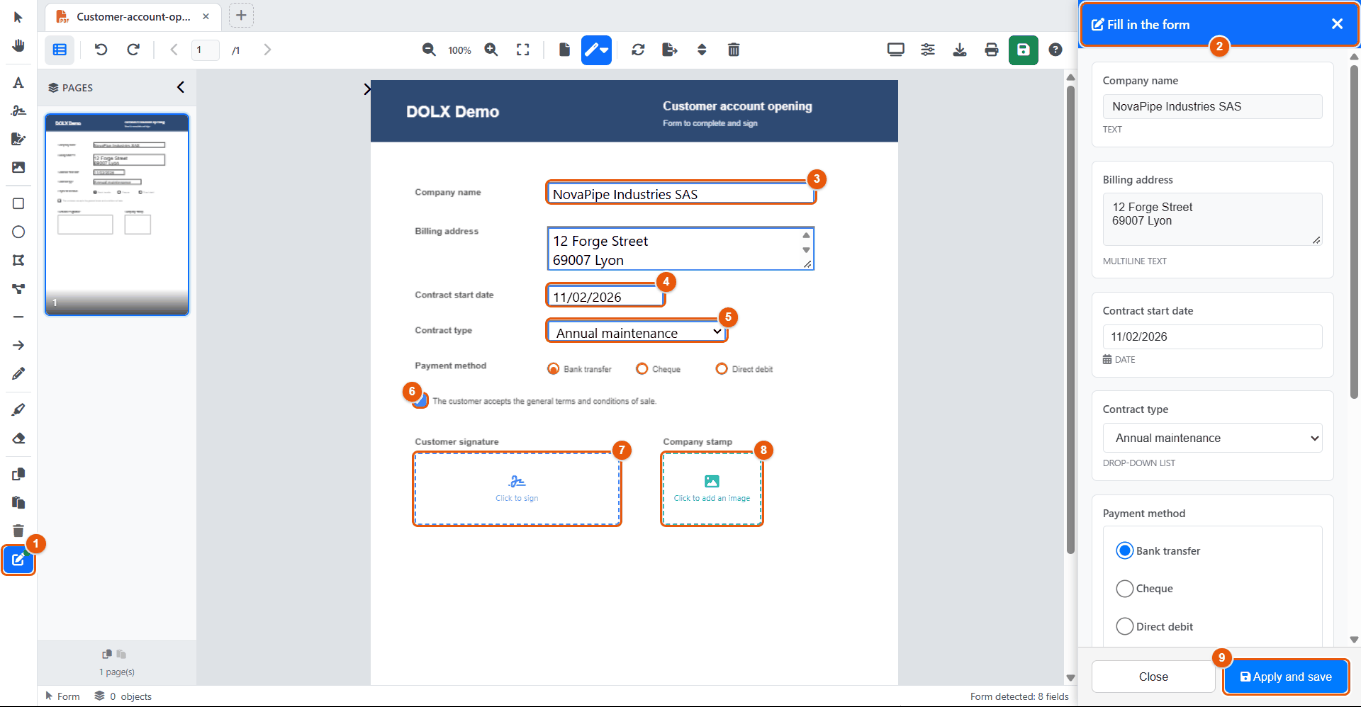Click the extract page icon in top toolbar
This screenshot has width=1361, height=707.
point(670,50)
